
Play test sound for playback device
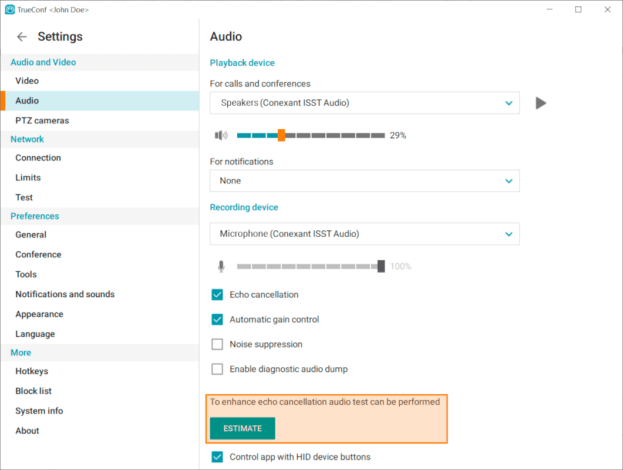tap(540, 103)
